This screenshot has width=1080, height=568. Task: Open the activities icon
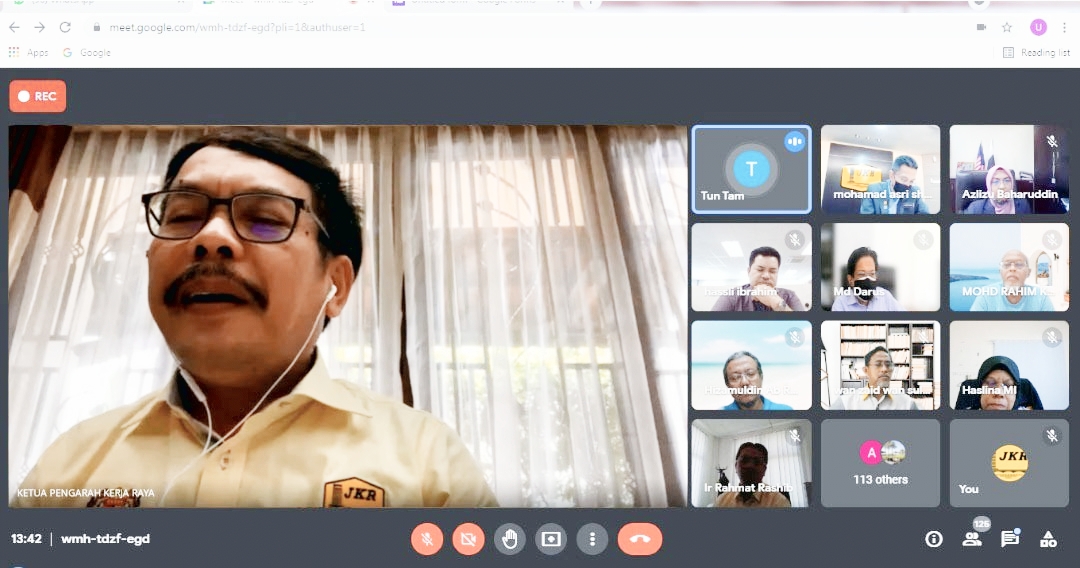[1048, 539]
